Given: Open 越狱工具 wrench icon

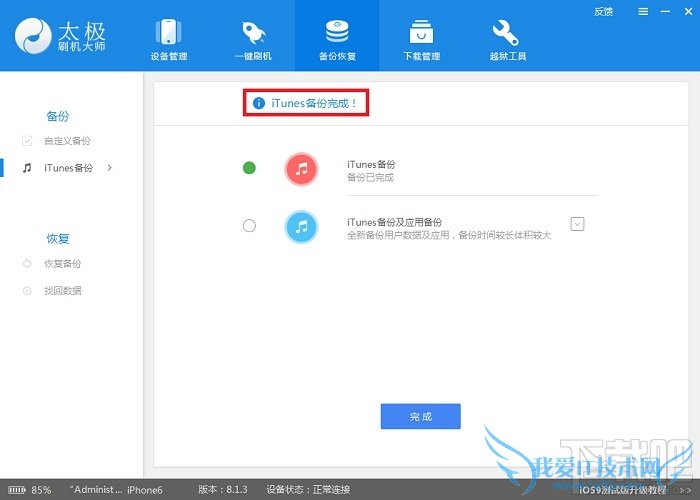Looking at the screenshot, I should (506, 32).
